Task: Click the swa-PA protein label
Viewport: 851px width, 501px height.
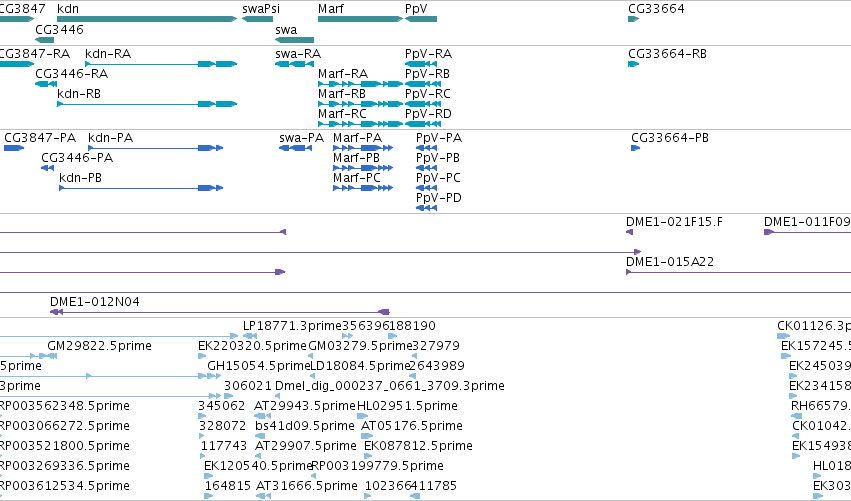Action: click(301, 138)
